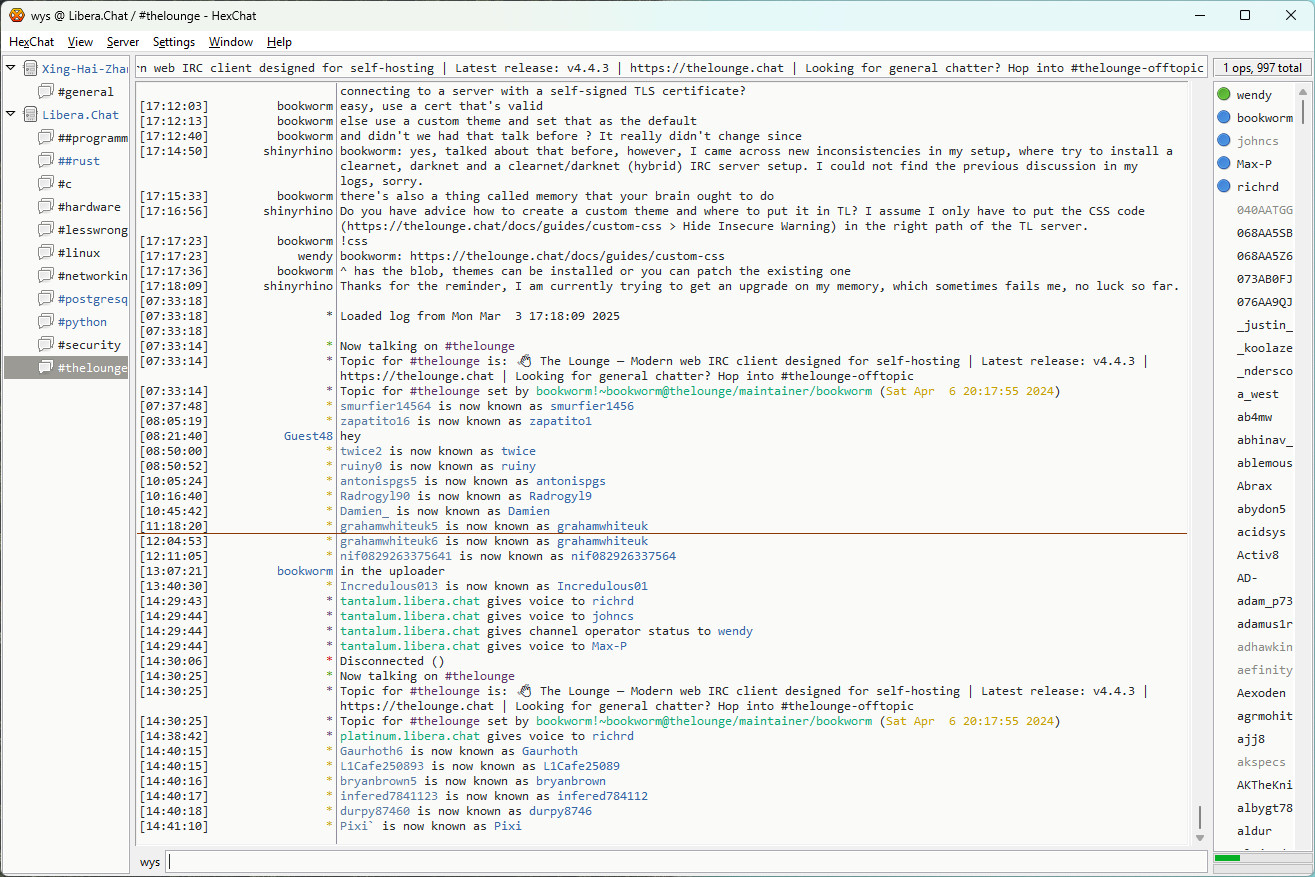Open the custom-css link posted by wendy

[x=567, y=256]
